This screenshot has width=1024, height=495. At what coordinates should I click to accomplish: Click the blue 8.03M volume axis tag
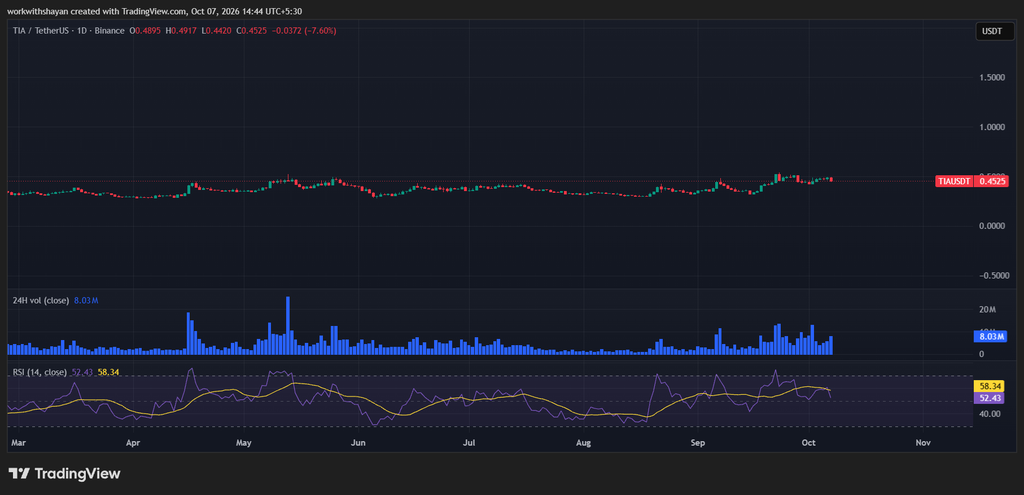pyautogui.click(x=993, y=337)
